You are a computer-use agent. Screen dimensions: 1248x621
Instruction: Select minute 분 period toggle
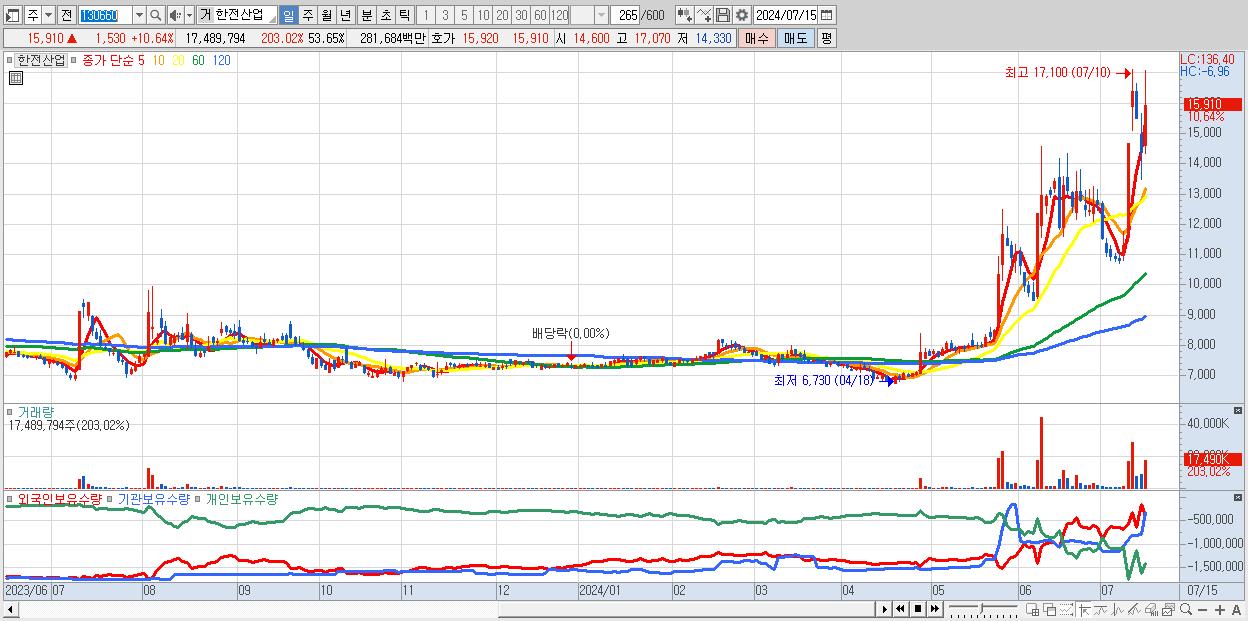point(366,15)
